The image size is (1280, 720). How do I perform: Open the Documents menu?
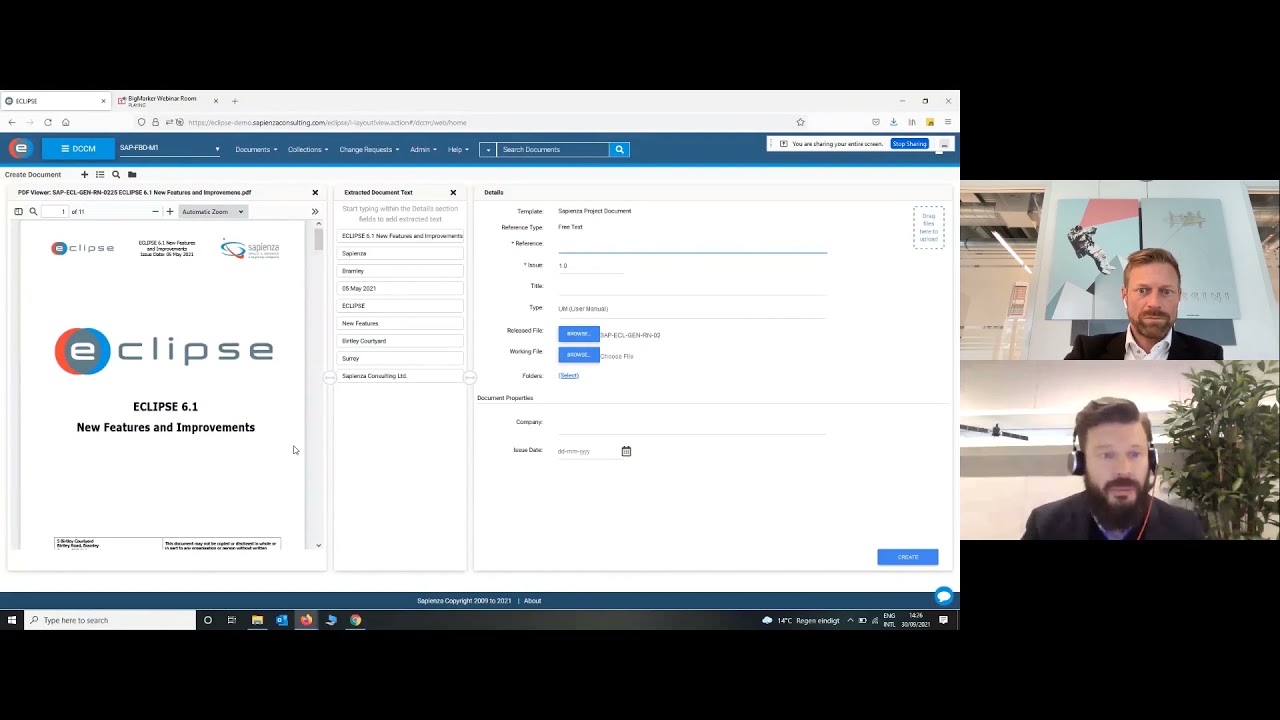coord(256,150)
